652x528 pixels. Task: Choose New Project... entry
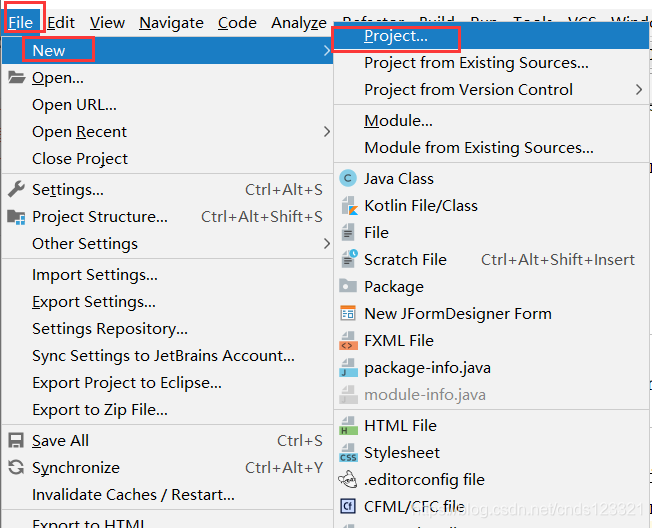[491, 36]
